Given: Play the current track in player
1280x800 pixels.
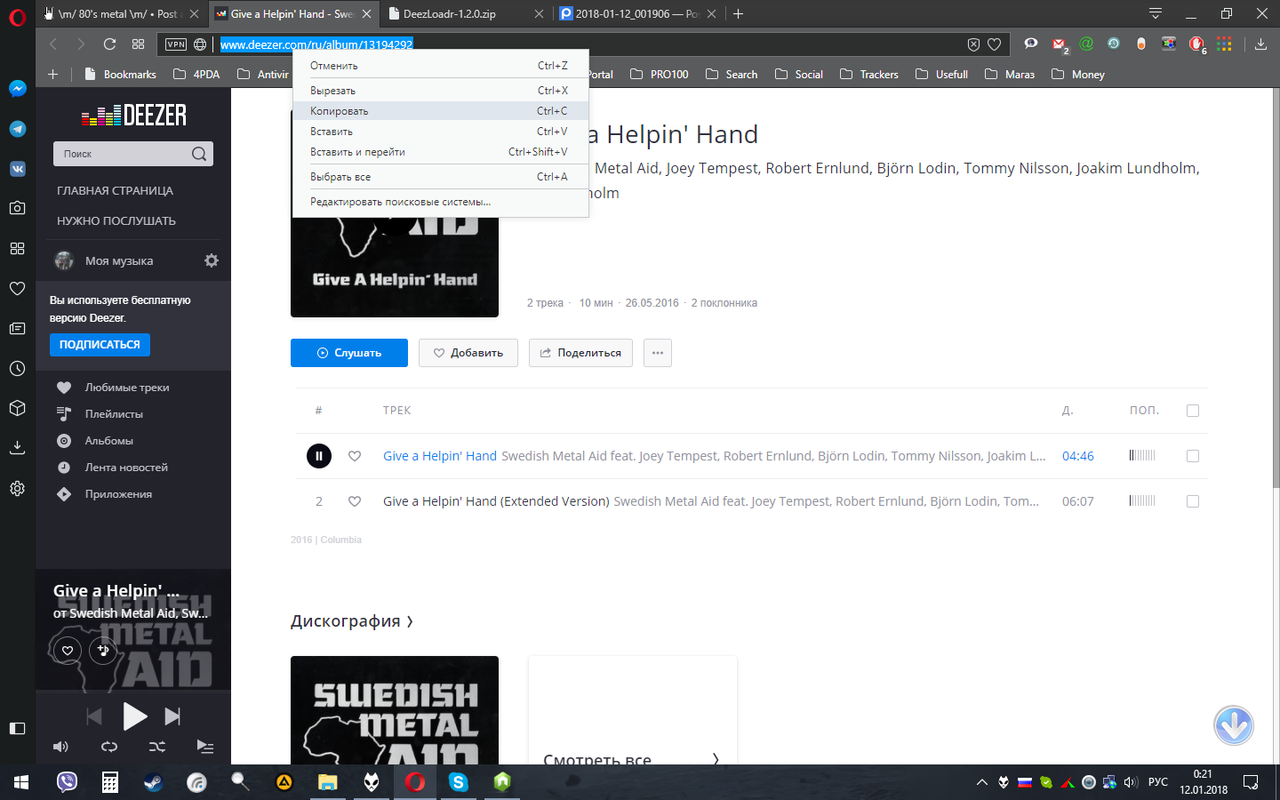Looking at the screenshot, I should tap(134, 716).
